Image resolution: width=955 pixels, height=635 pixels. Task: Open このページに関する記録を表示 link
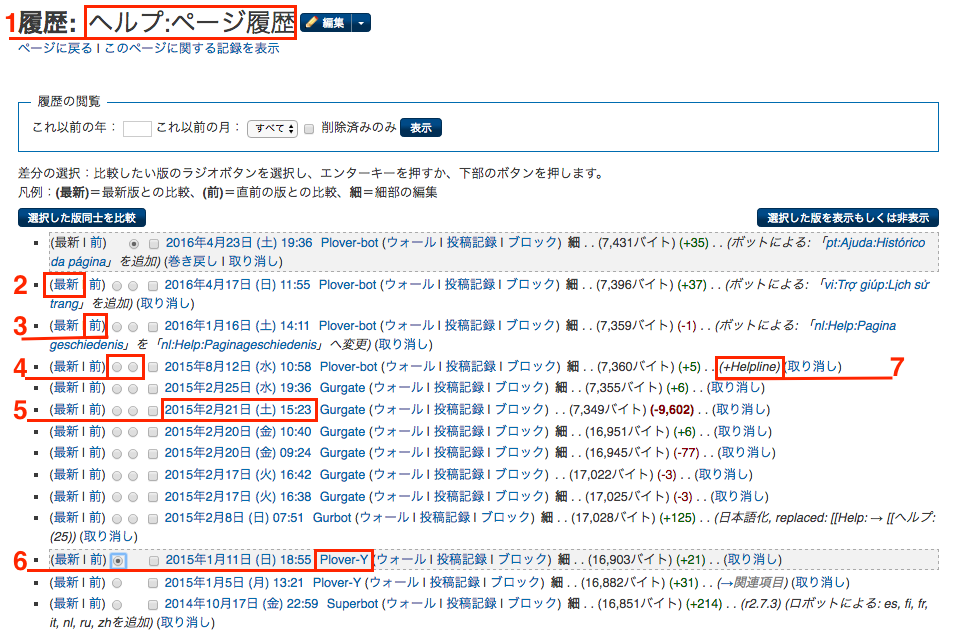point(192,48)
